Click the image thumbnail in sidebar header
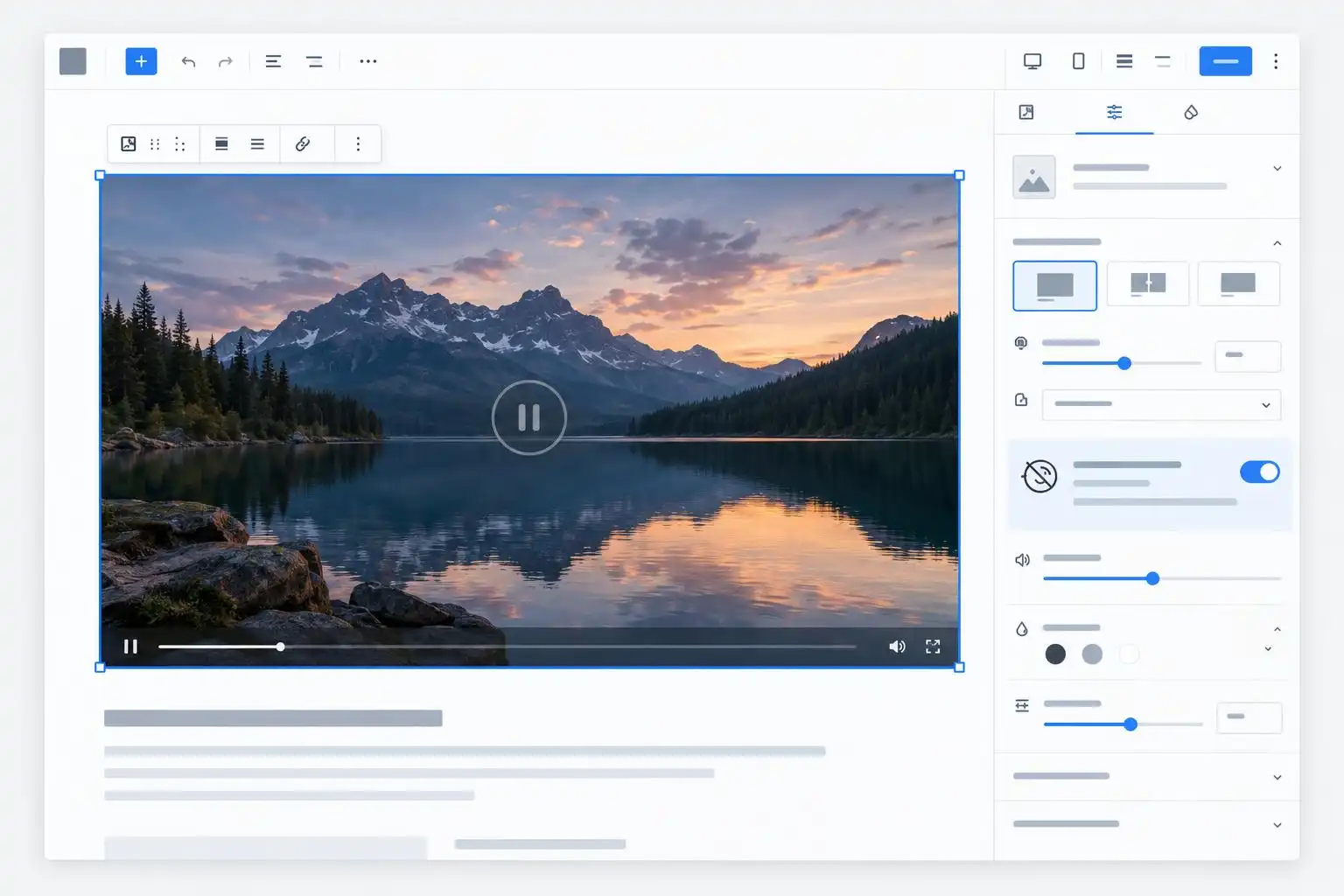Screen dimensions: 1344x896 [x=1034, y=177]
